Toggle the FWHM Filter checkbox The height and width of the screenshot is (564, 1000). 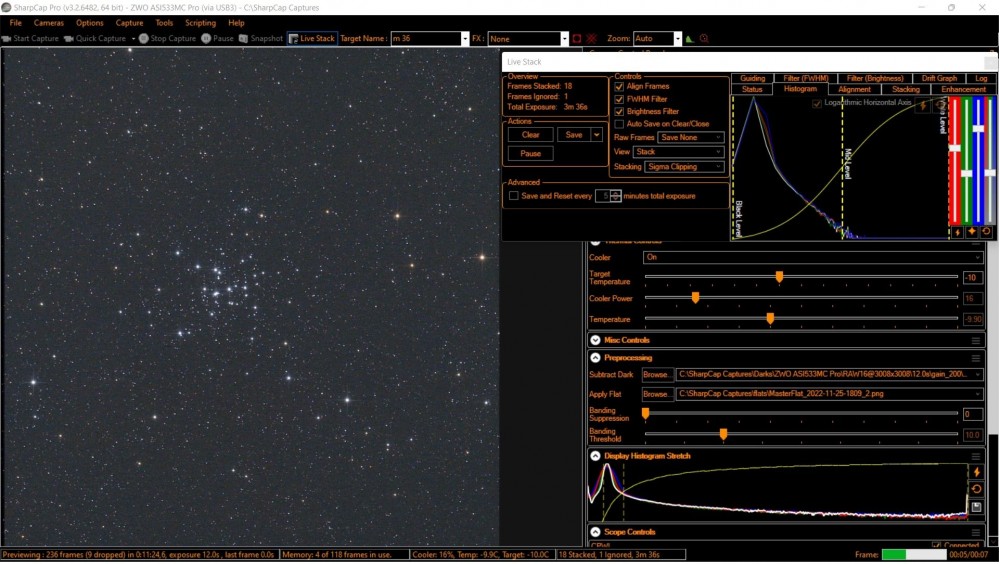click(619, 99)
